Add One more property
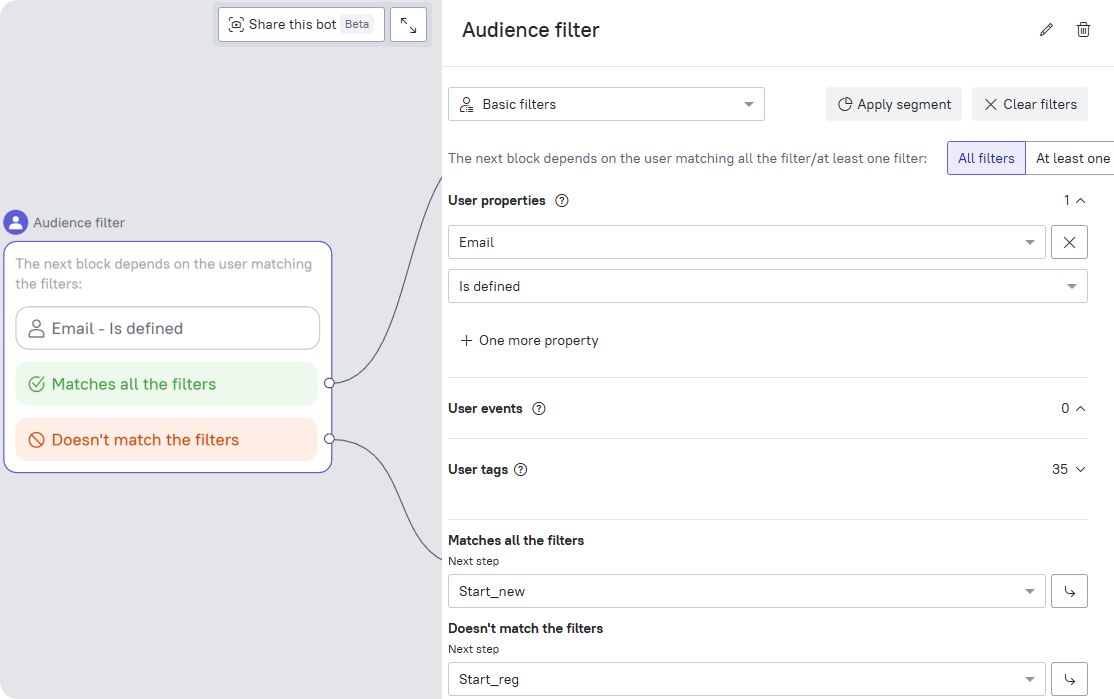1114x699 pixels. [x=529, y=340]
